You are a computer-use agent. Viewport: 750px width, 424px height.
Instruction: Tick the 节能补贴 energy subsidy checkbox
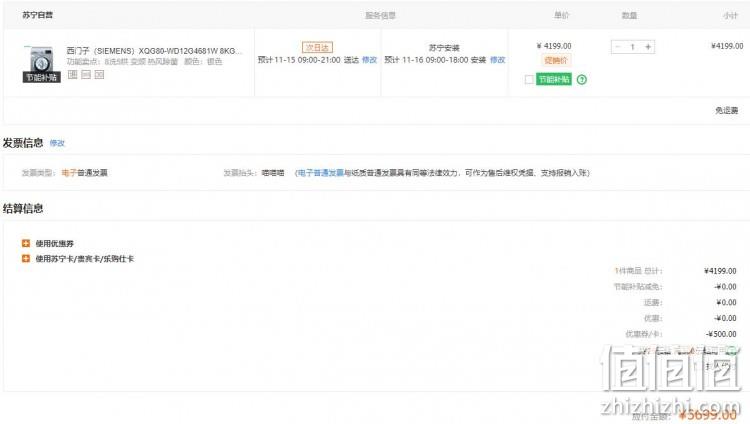pyautogui.click(x=529, y=79)
